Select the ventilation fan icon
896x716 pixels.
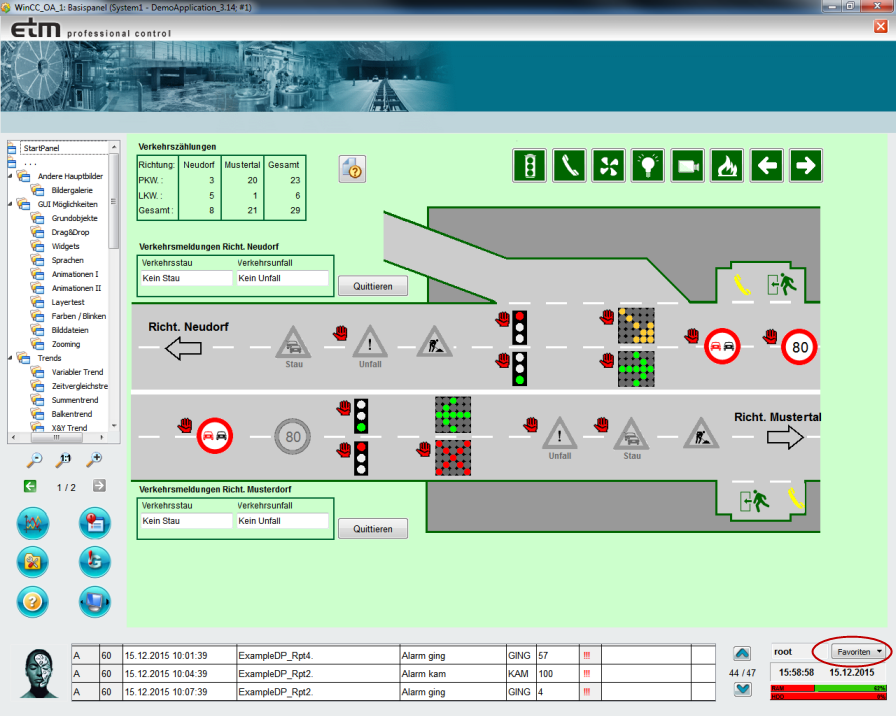pyautogui.click(x=608, y=166)
